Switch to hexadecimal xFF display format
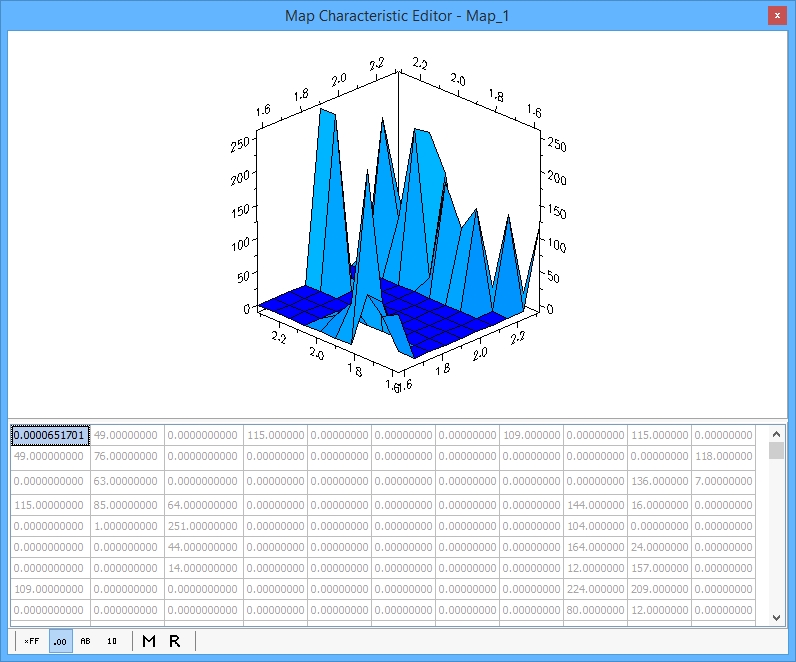 (x=32, y=641)
